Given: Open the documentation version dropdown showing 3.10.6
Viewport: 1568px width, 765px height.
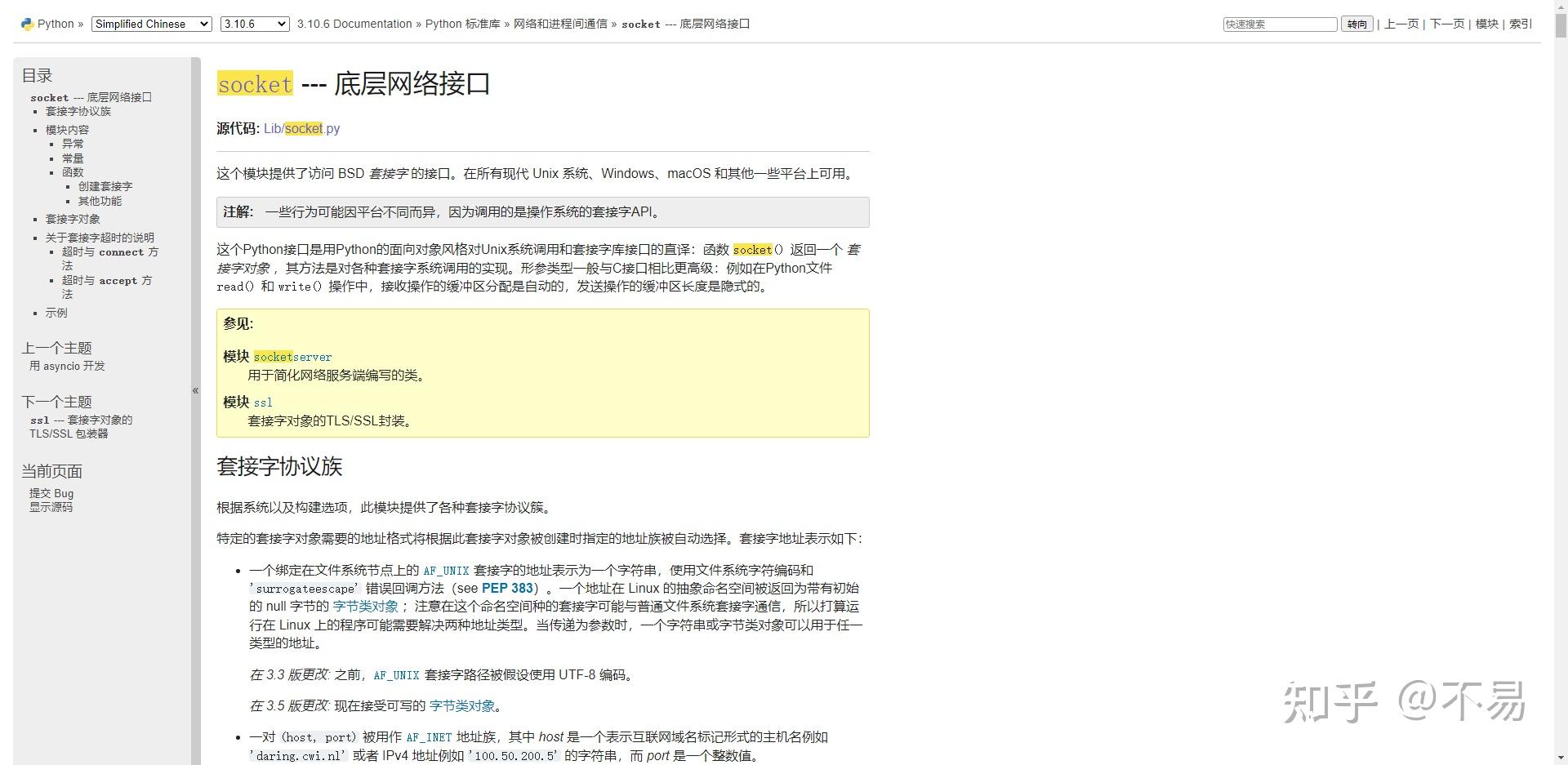Looking at the screenshot, I should [x=254, y=24].
